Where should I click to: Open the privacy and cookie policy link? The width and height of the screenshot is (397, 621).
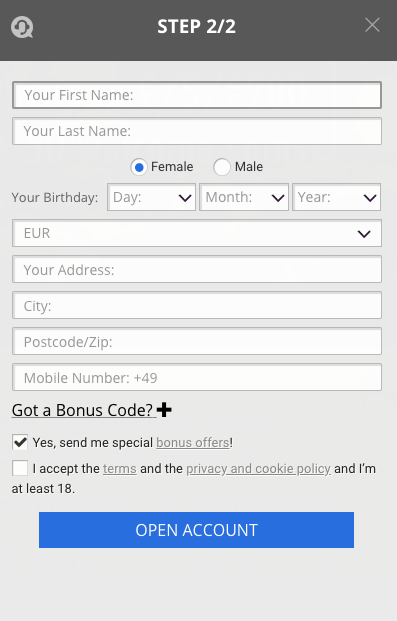[258, 469]
